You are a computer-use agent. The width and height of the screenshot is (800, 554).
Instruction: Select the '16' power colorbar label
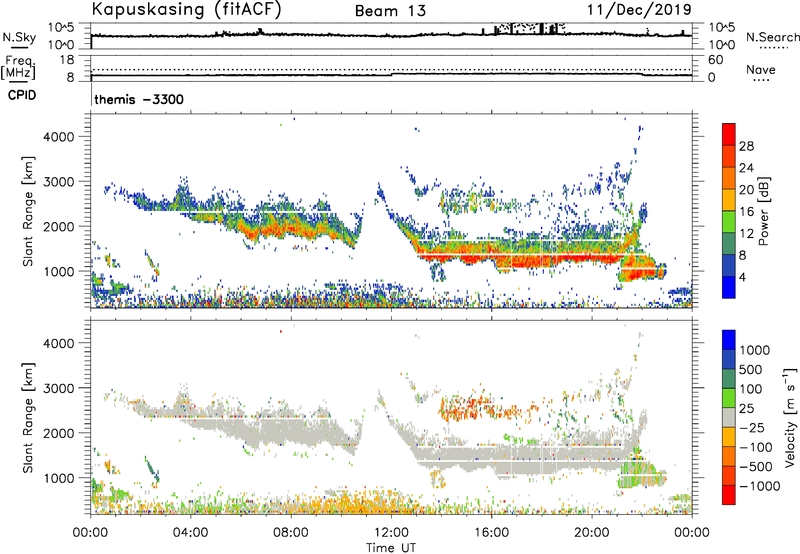click(x=746, y=212)
